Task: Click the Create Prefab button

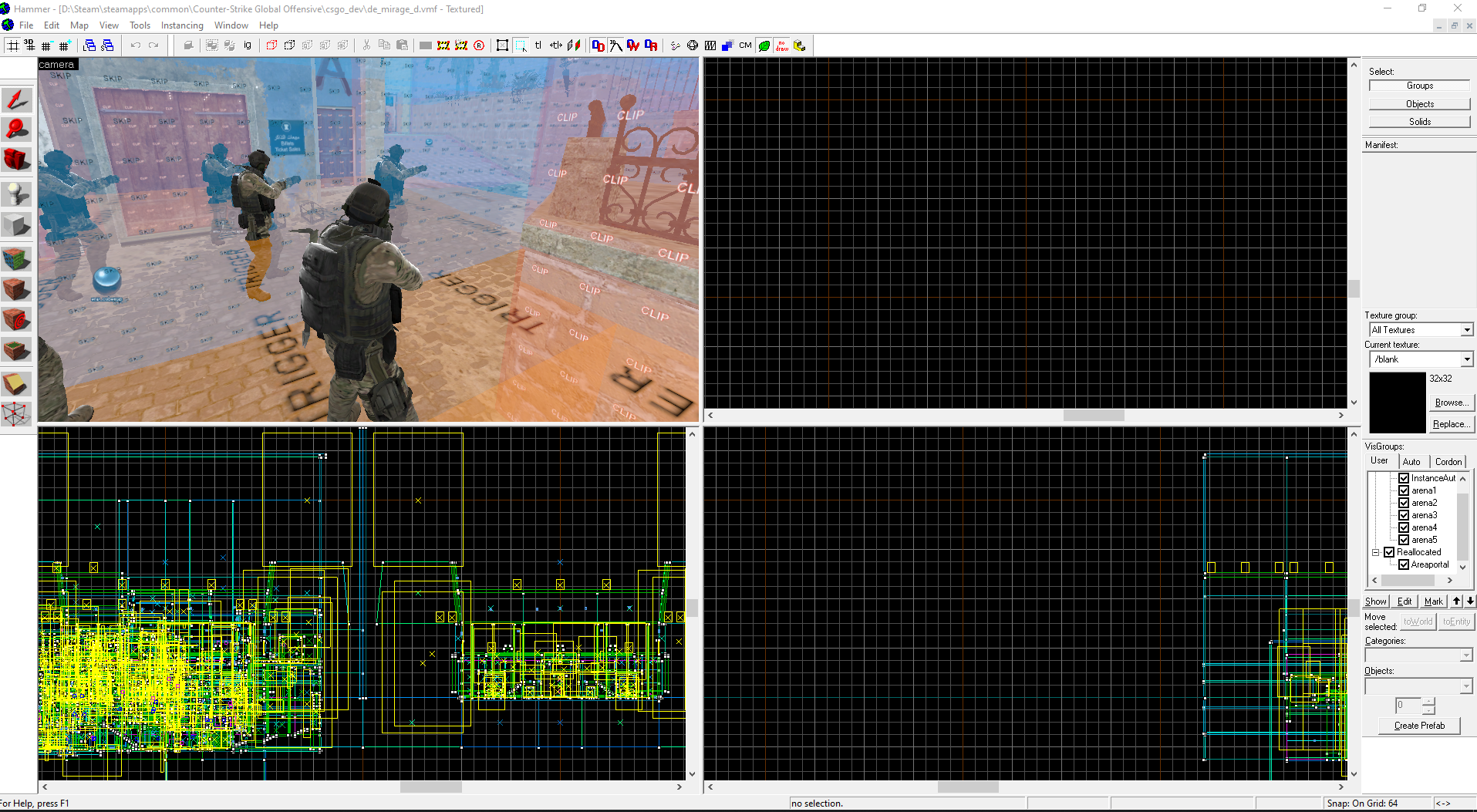Action: [1419, 726]
